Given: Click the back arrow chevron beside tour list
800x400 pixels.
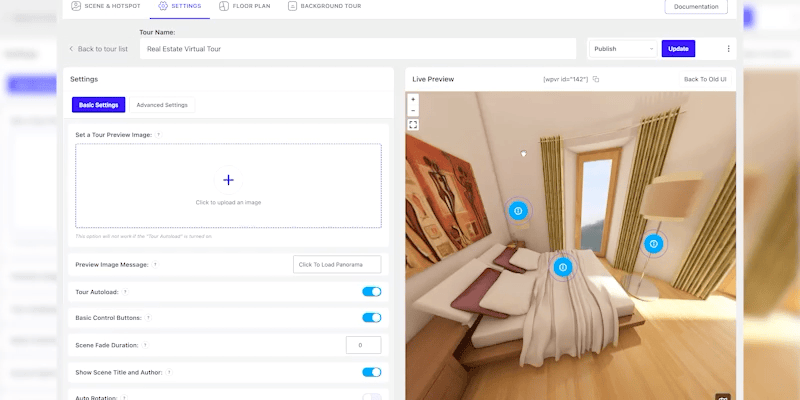Looking at the screenshot, I should [71, 49].
